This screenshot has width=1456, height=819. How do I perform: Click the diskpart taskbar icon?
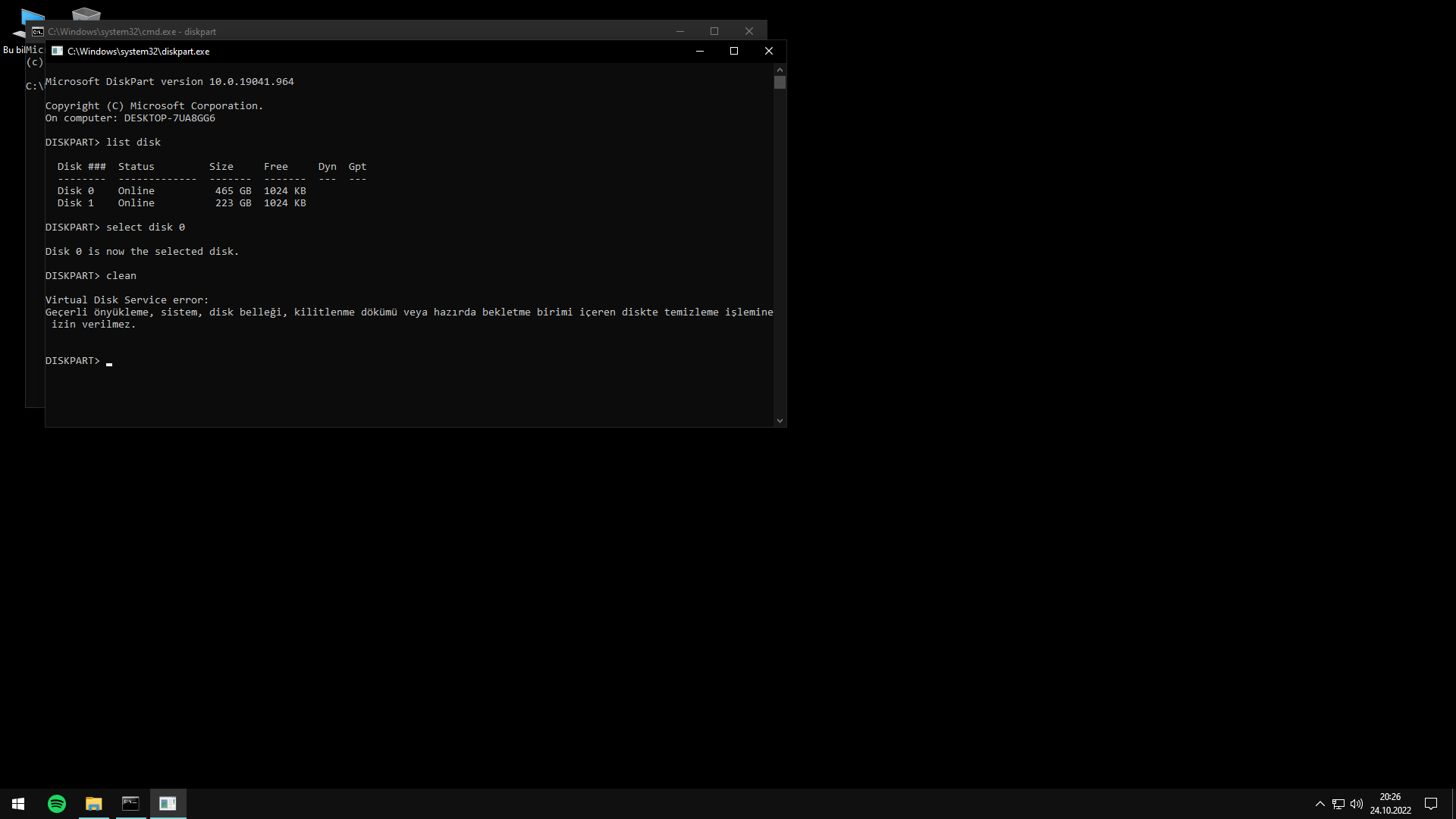[x=168, y=804]
